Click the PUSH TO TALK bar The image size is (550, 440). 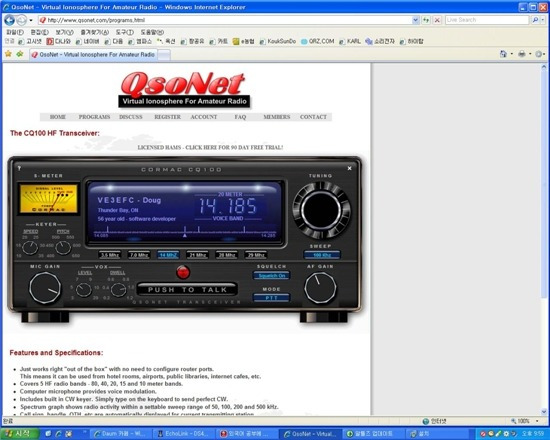(187, 289)
